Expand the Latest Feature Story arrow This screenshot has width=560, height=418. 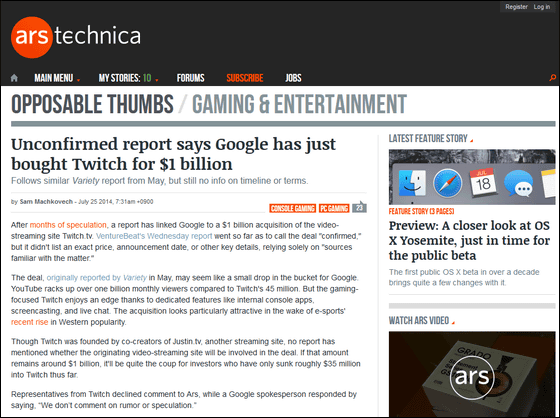click(471, 141)
